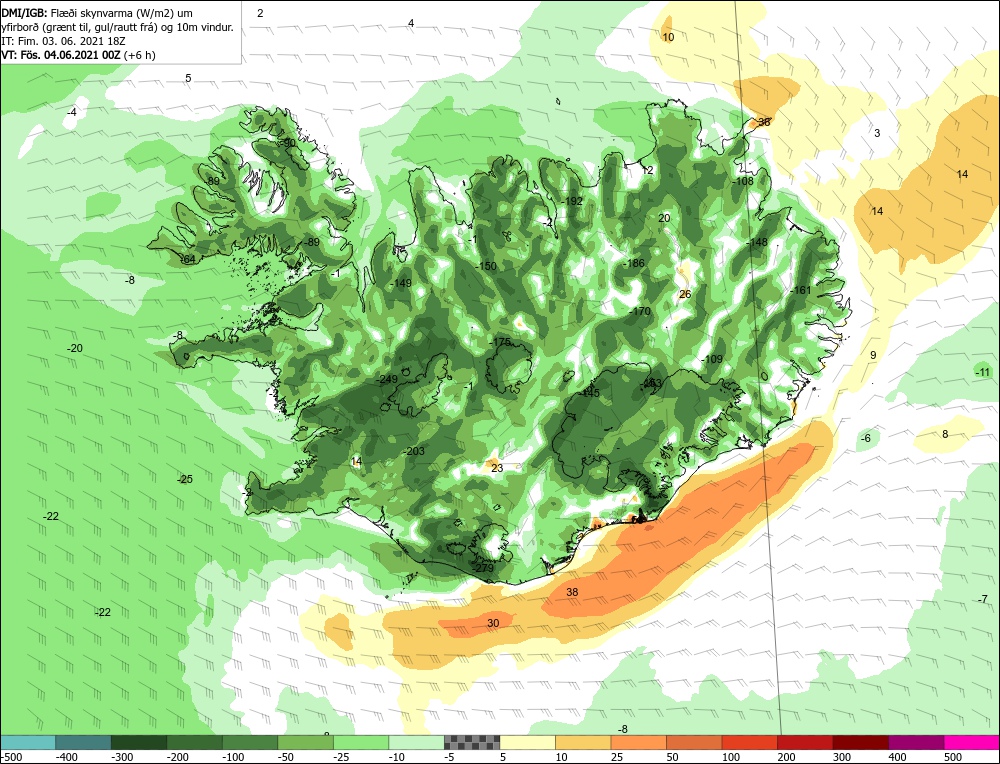
Task: Click the 26 value in the northeast interior
Action: (x=685, y=294)
